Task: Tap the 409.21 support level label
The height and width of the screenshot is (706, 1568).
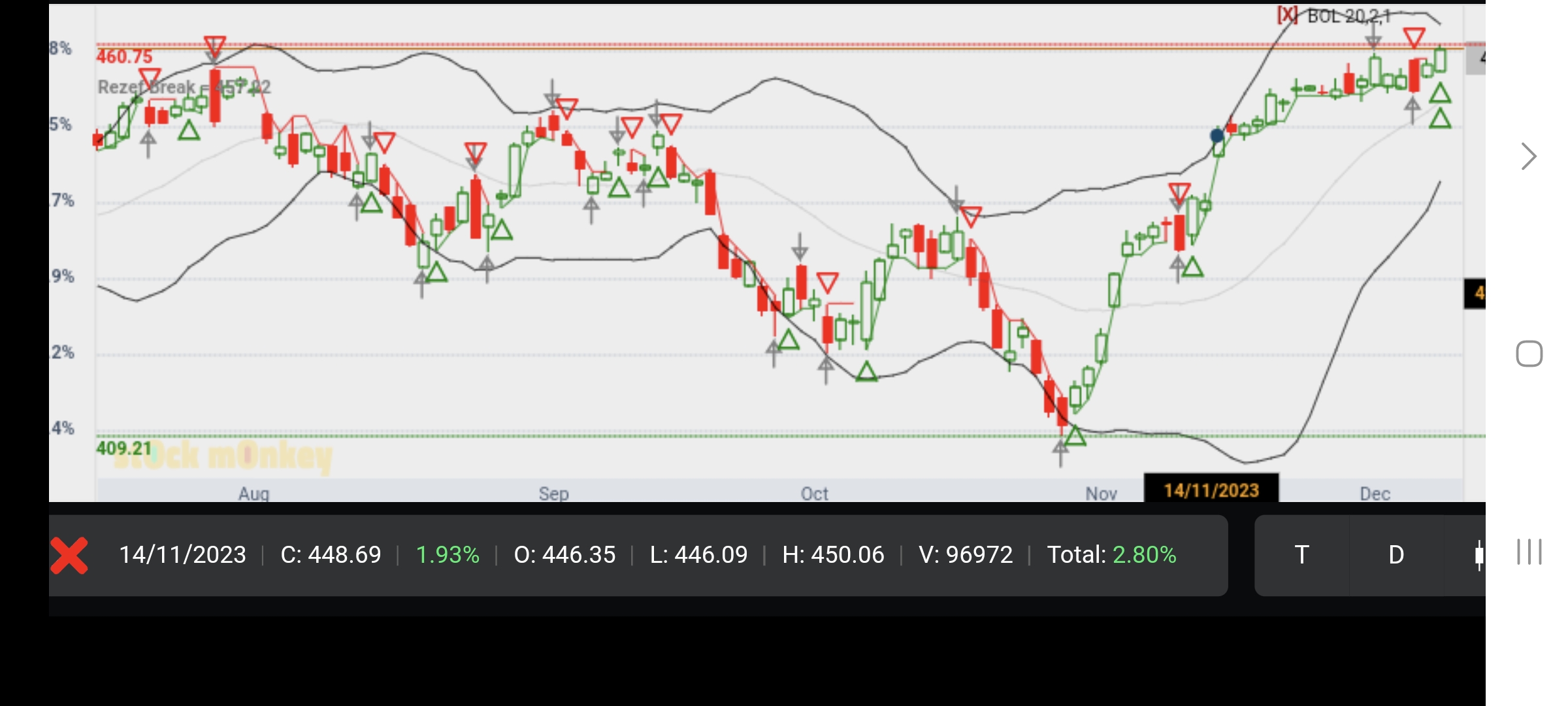Action: pos(123,448)
